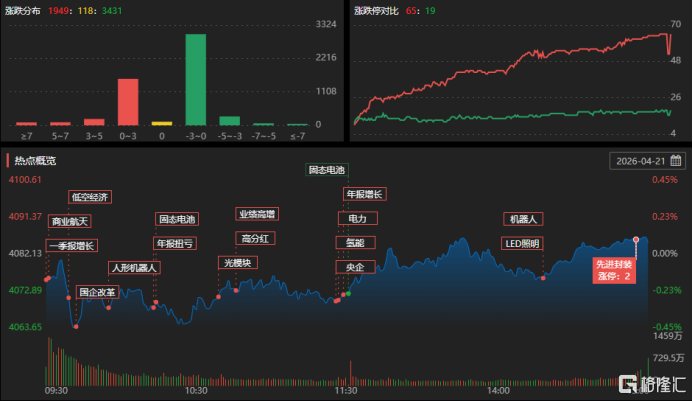Select the 光模块 hotspot tag

point(238,263)
